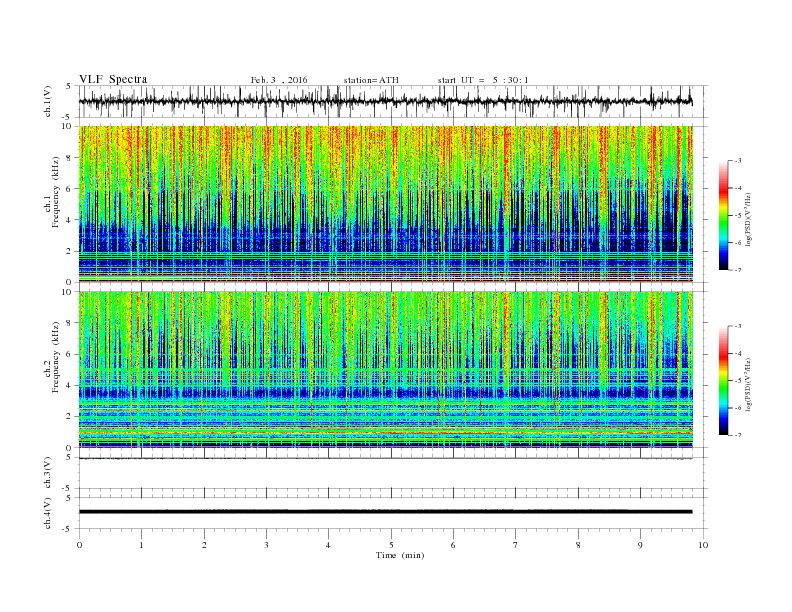This screenshot has height=612, width=792.
Task: Click the "6" kHz tick of ch.2 spectrogram
Action: point(70,354)
